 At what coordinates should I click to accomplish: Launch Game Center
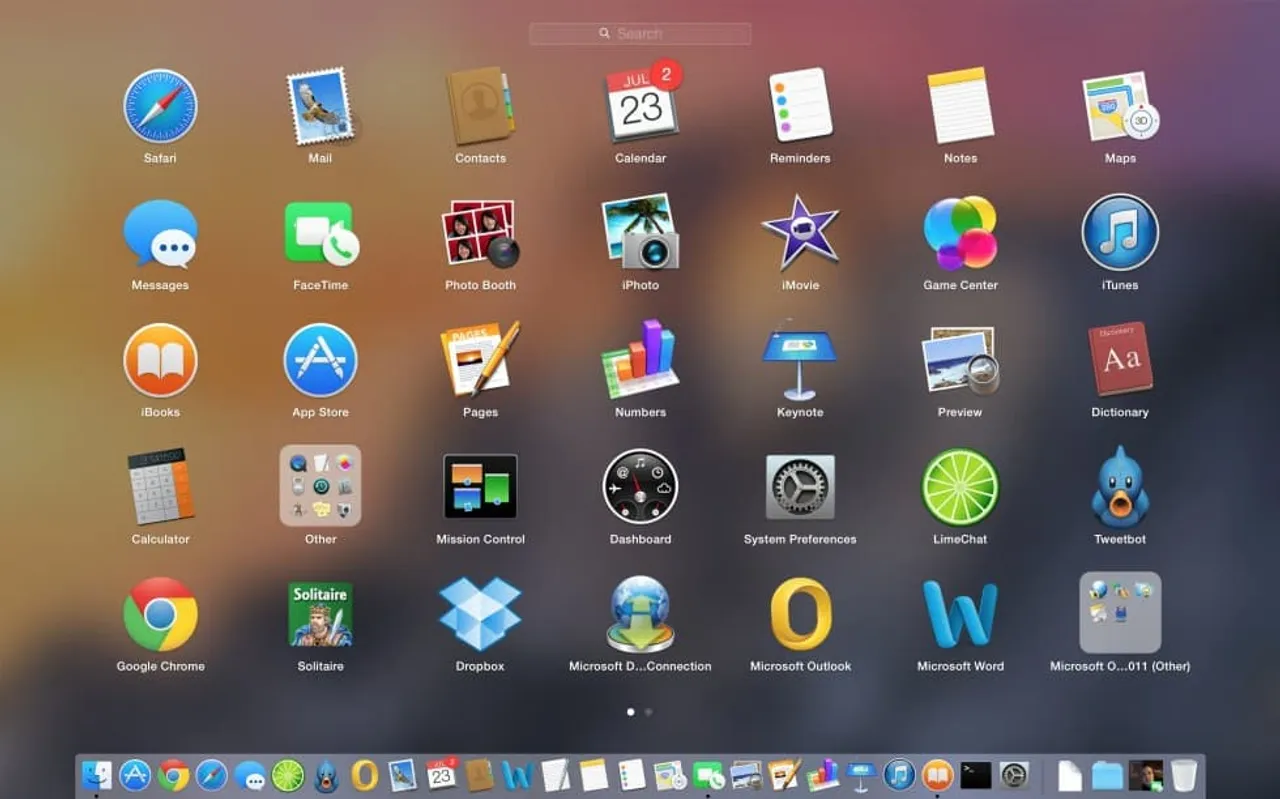click(960, 233)
